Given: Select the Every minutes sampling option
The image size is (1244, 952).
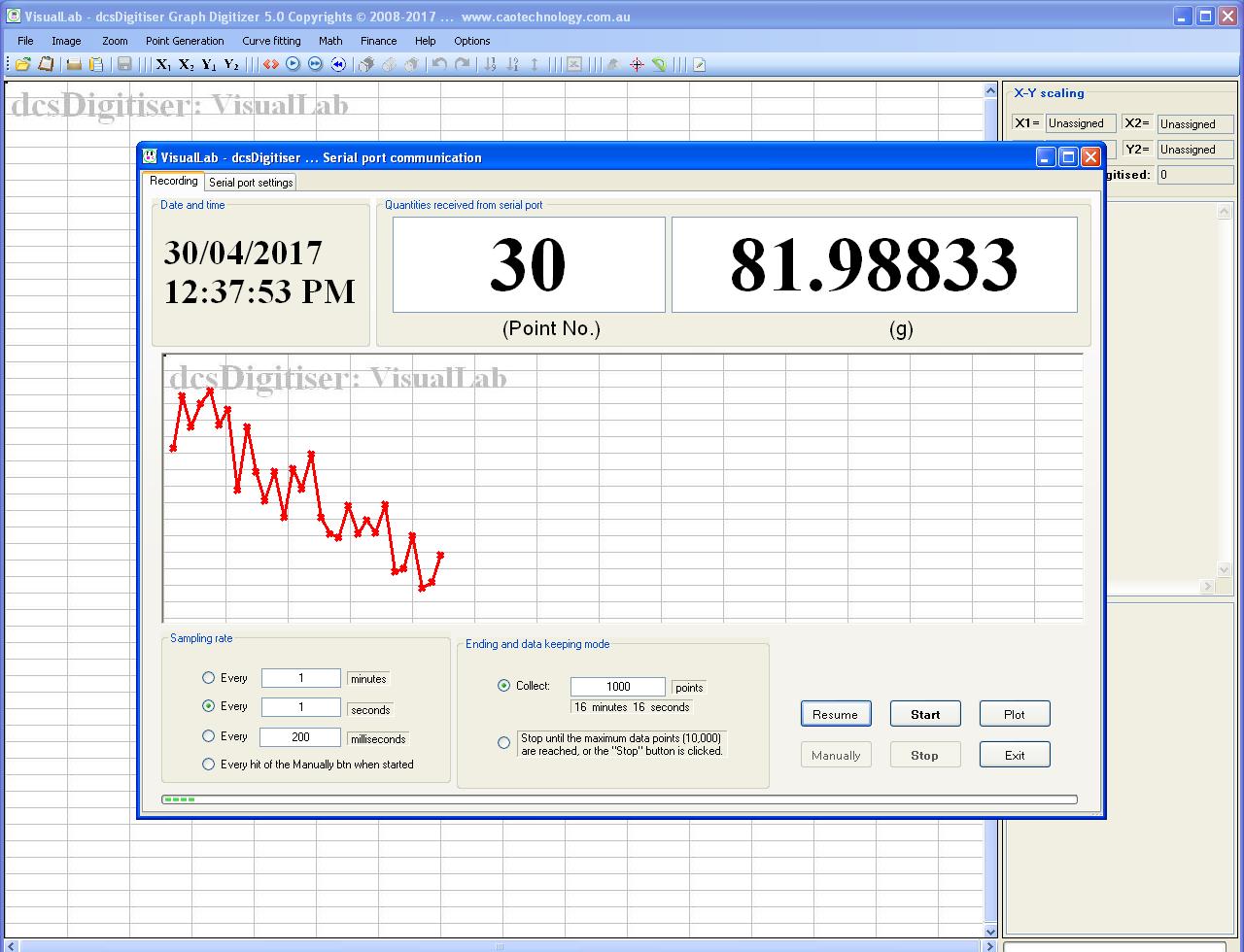Looking at the screenshot, I should point(208,678).
